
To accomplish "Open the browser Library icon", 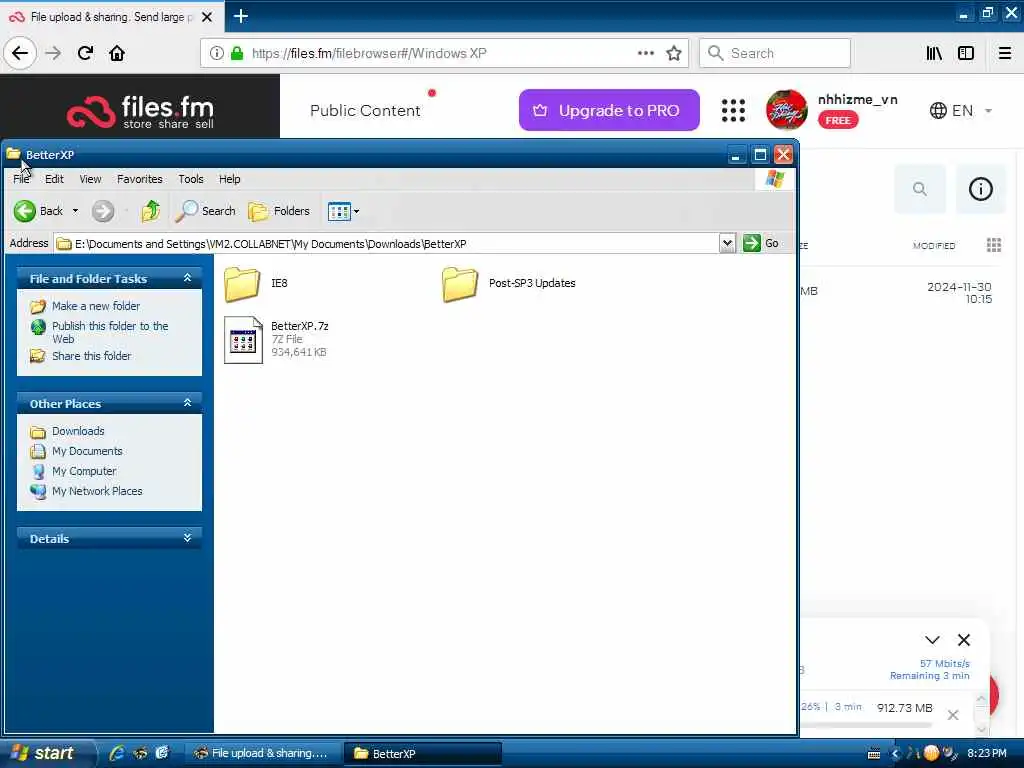I will tap(934, 53).
